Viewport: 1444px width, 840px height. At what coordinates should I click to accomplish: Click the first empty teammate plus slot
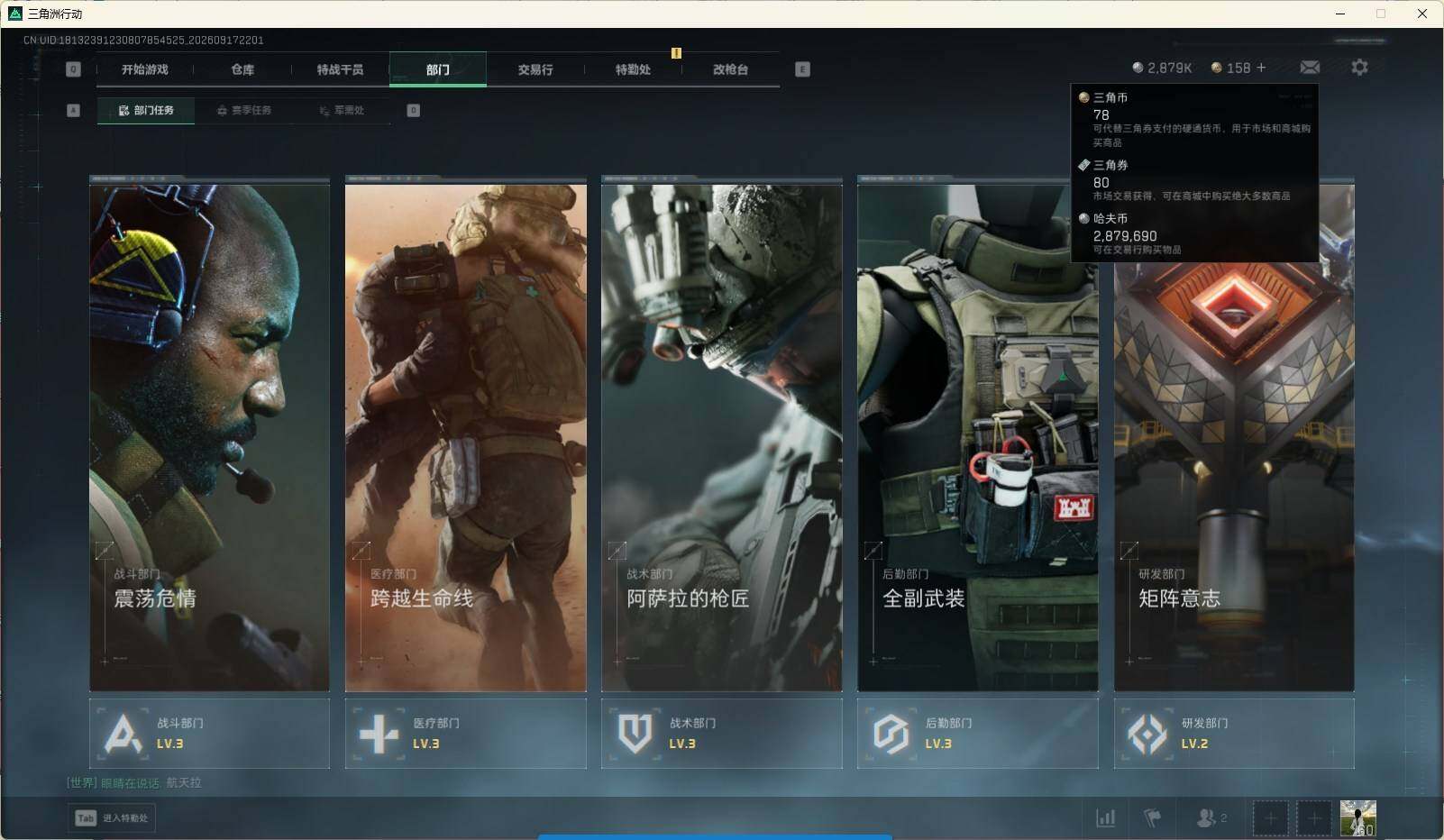point(1270,818)
